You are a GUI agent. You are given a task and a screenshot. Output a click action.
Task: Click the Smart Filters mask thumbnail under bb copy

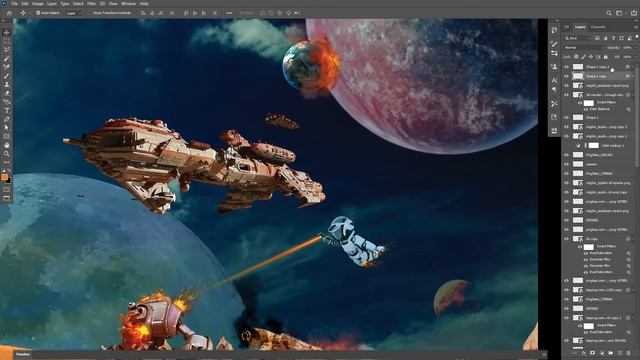click(589, 247)
